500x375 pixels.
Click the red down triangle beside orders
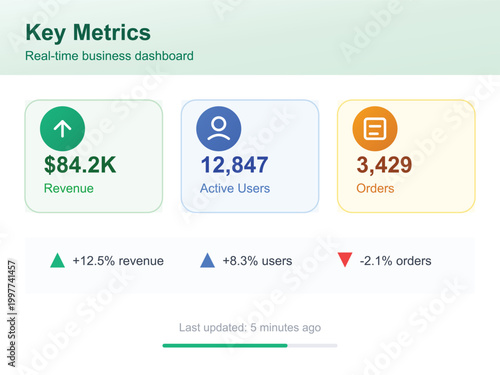point(345,260)
